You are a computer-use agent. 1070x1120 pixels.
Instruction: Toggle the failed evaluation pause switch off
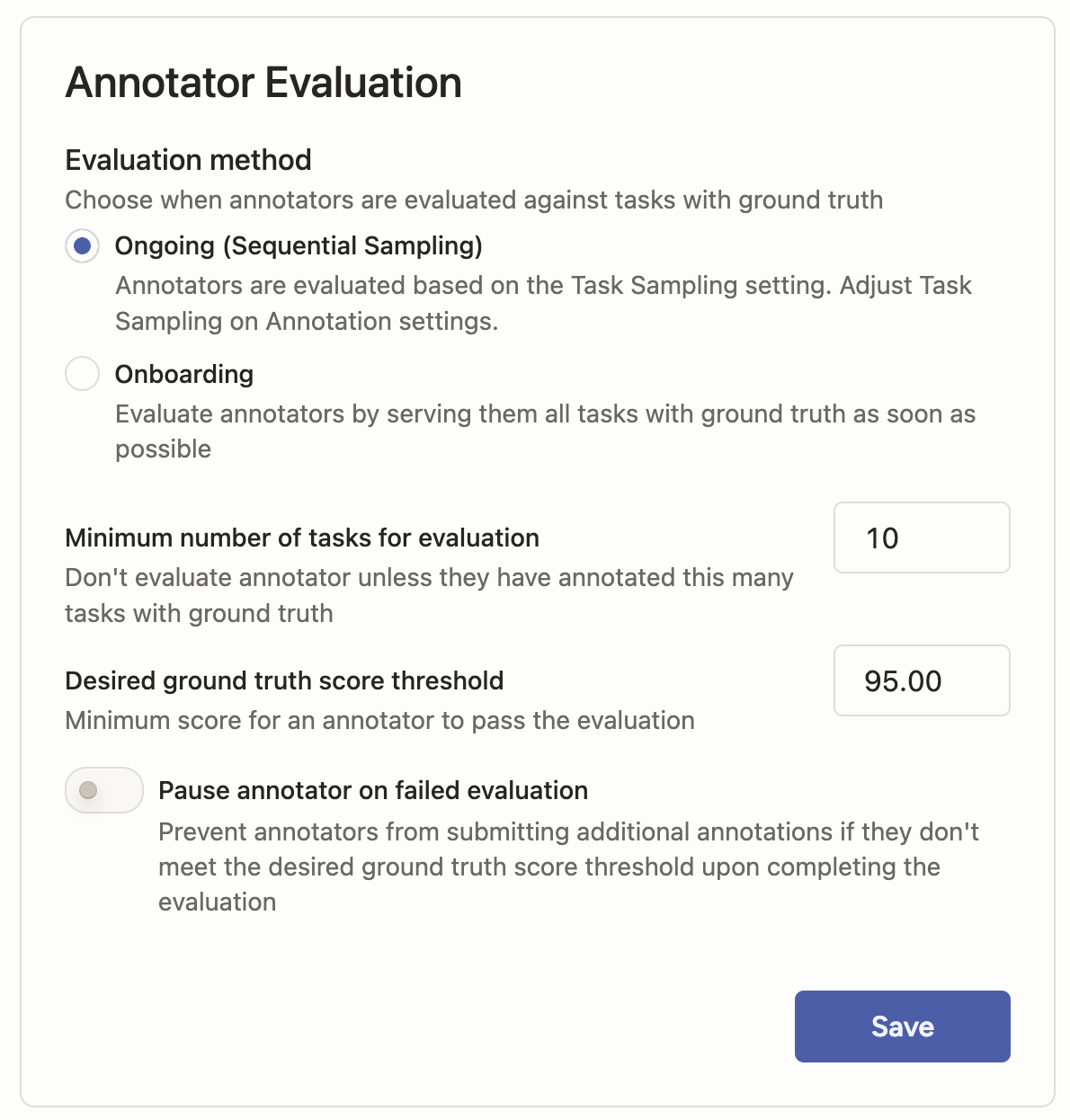coord(103,790)
